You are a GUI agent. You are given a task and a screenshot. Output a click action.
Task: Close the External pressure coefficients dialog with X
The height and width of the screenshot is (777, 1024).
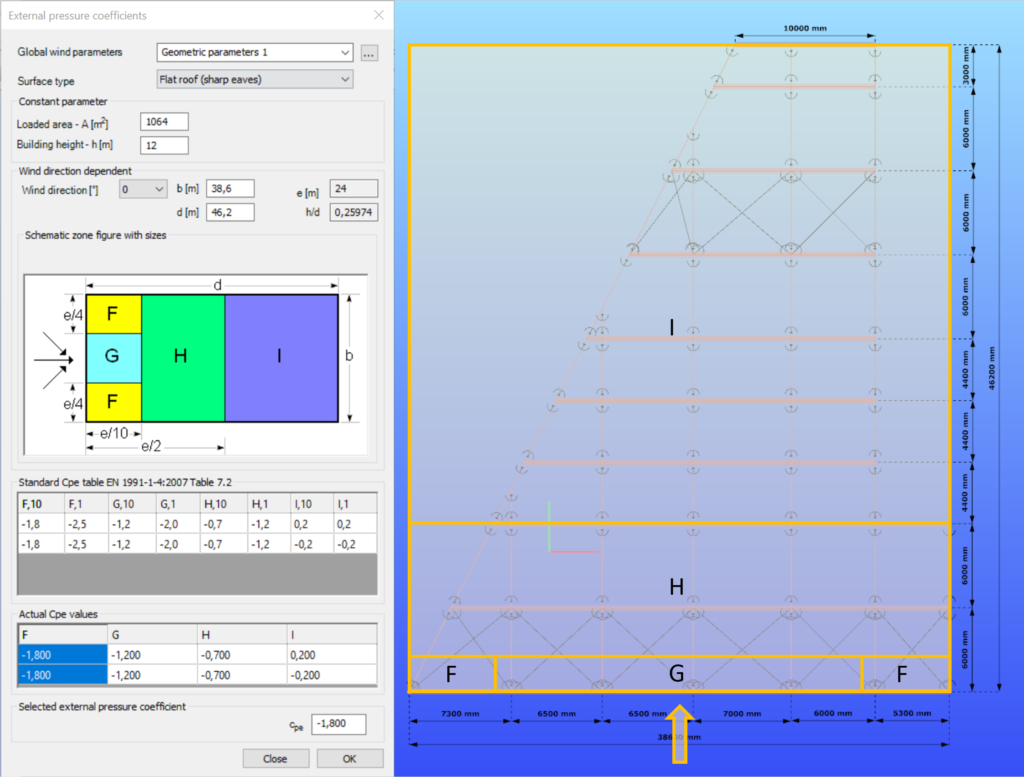pos(379,15)
